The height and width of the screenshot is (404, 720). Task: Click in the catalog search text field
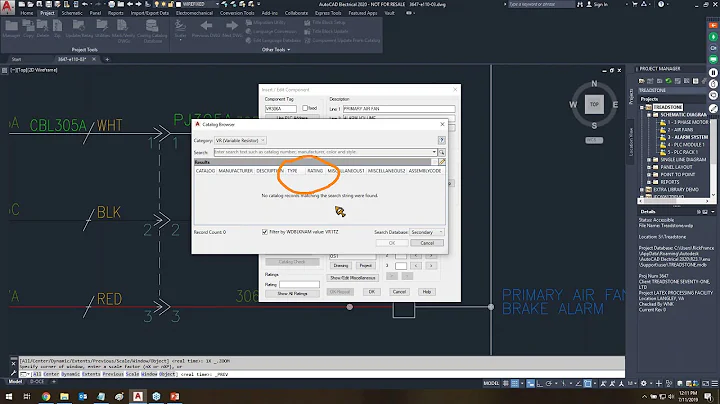tap(322, 152)
